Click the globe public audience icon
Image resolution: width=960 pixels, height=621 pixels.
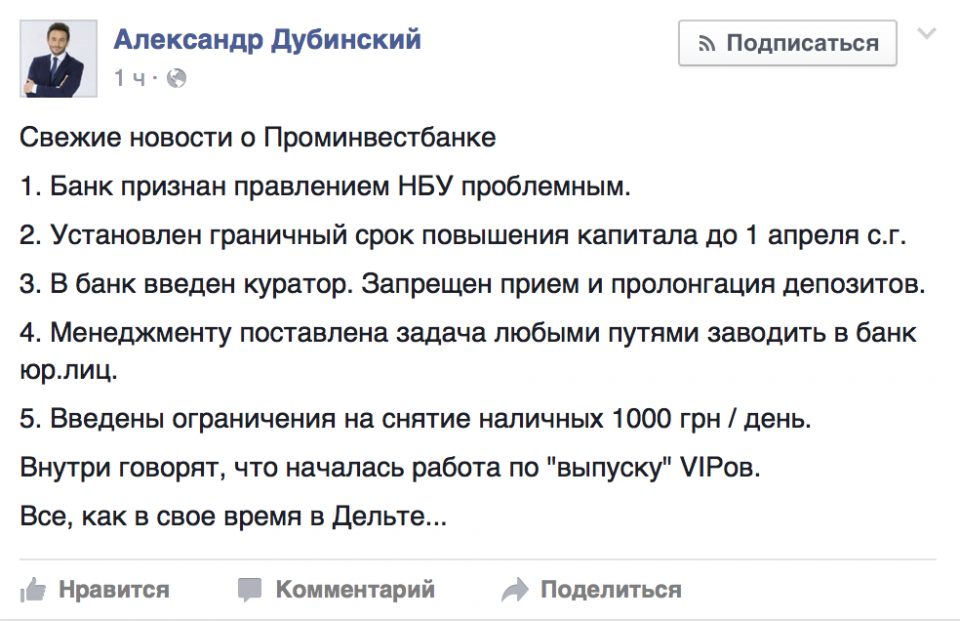click(177, 78)
